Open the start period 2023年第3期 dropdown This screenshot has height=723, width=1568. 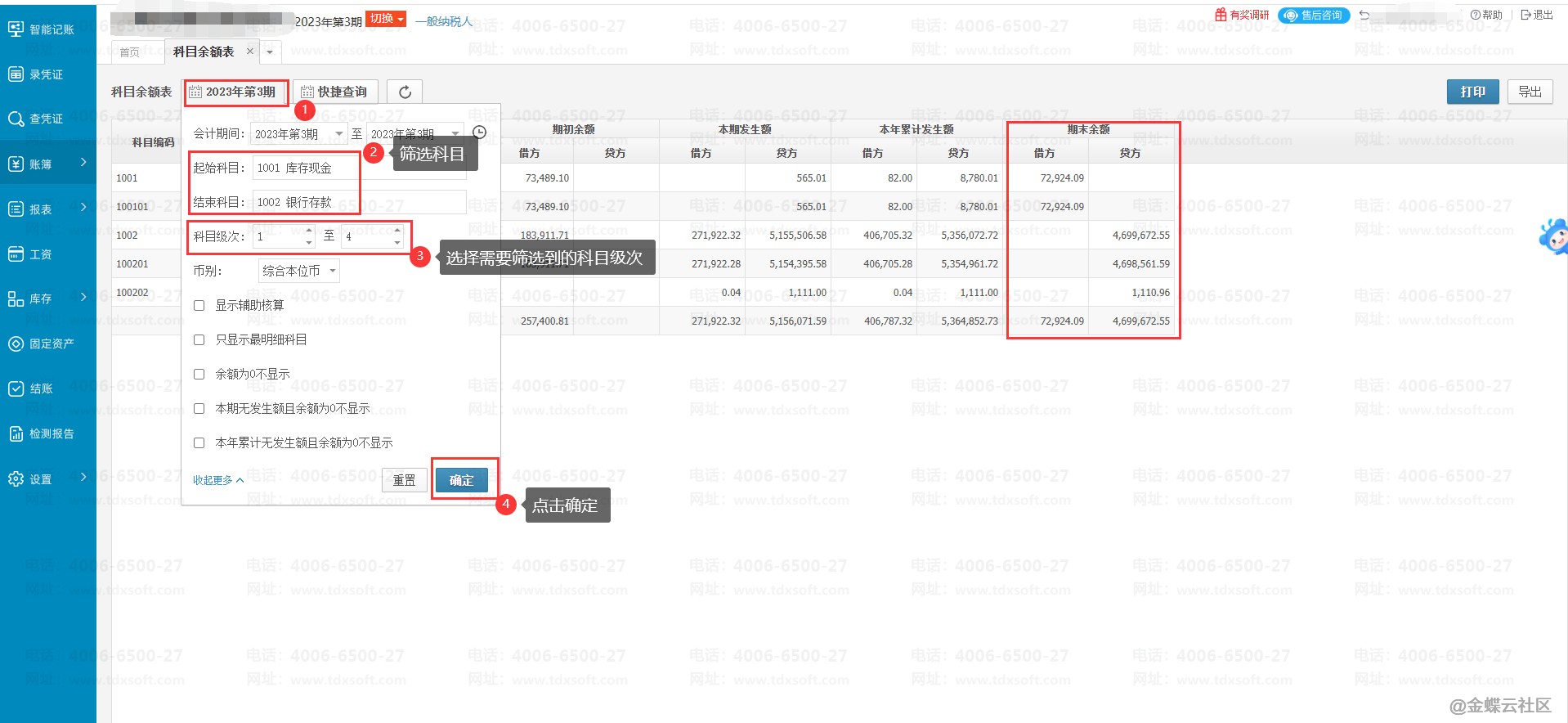[298, 134]
